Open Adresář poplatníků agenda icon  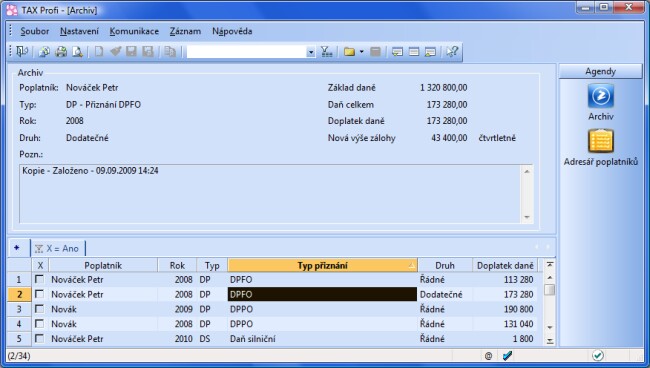[601, 141]
